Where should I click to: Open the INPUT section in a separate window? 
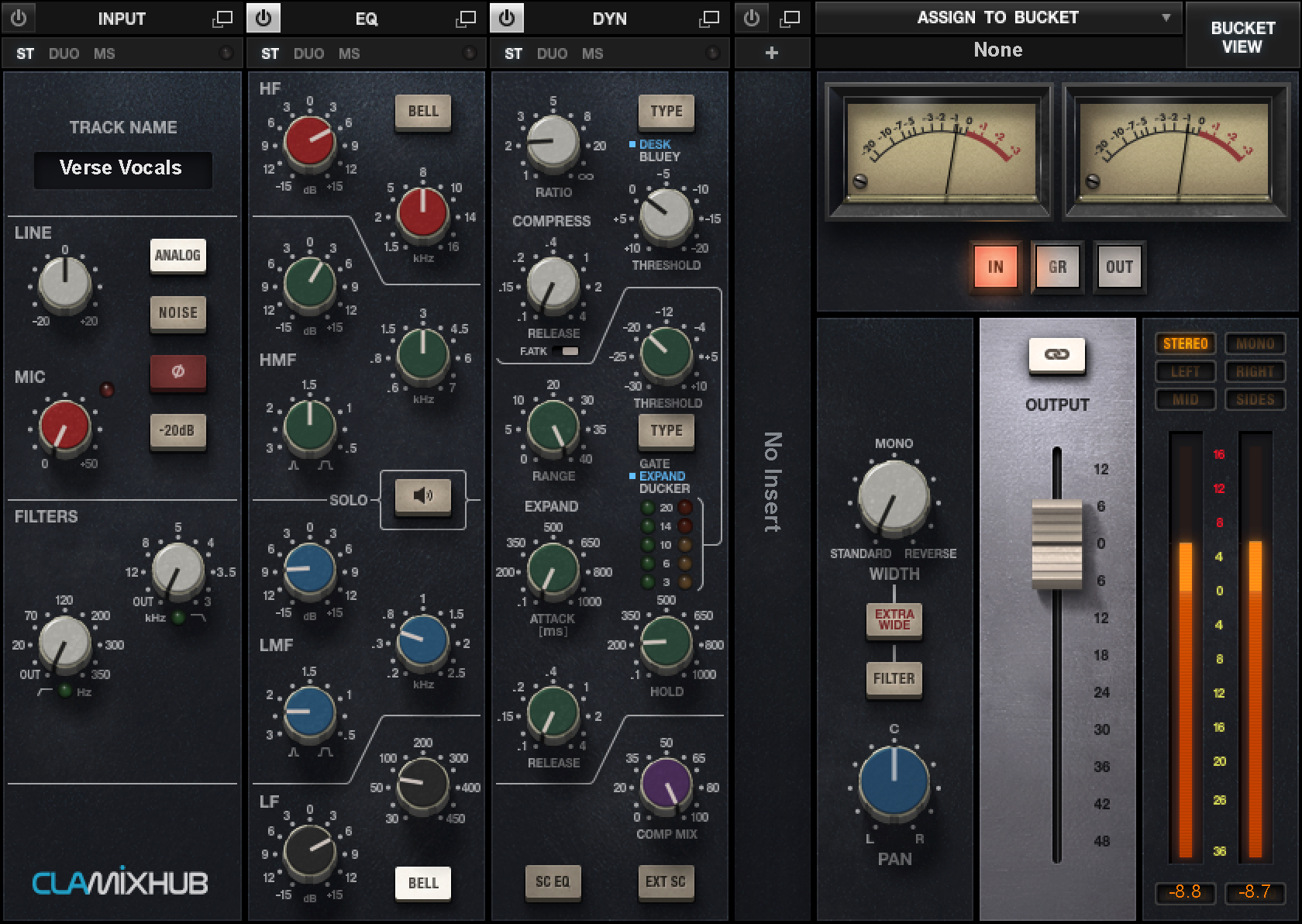[x=223, y=18]
